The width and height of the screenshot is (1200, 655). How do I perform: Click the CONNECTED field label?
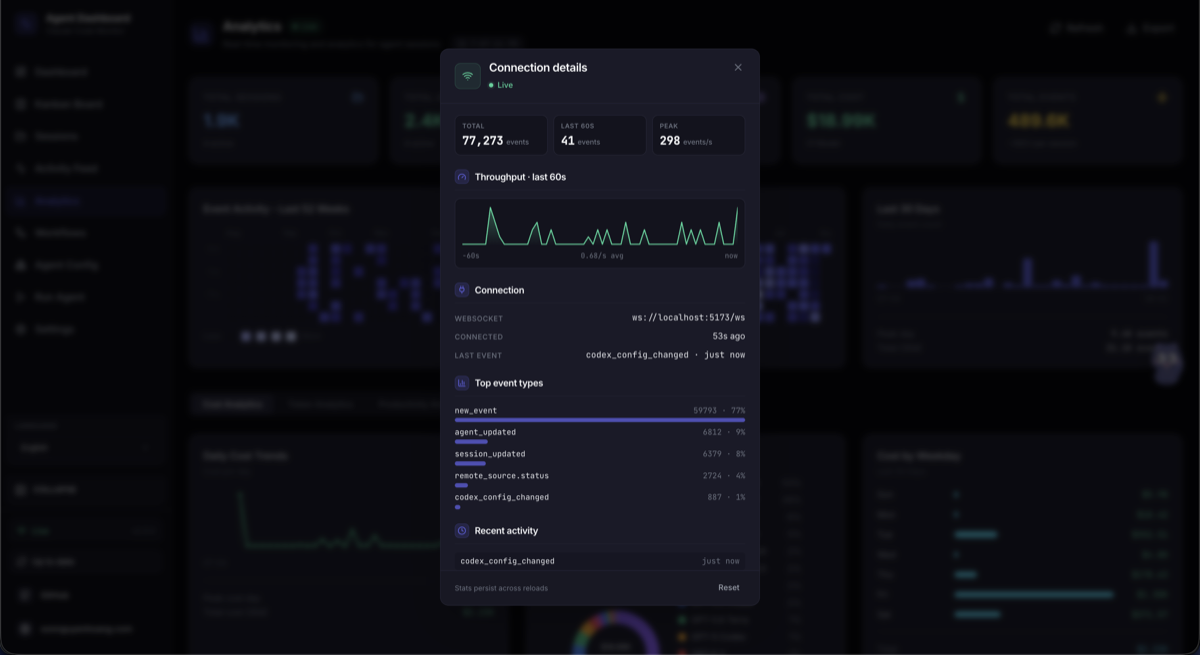pyautogui.click(x=479, y=337)
